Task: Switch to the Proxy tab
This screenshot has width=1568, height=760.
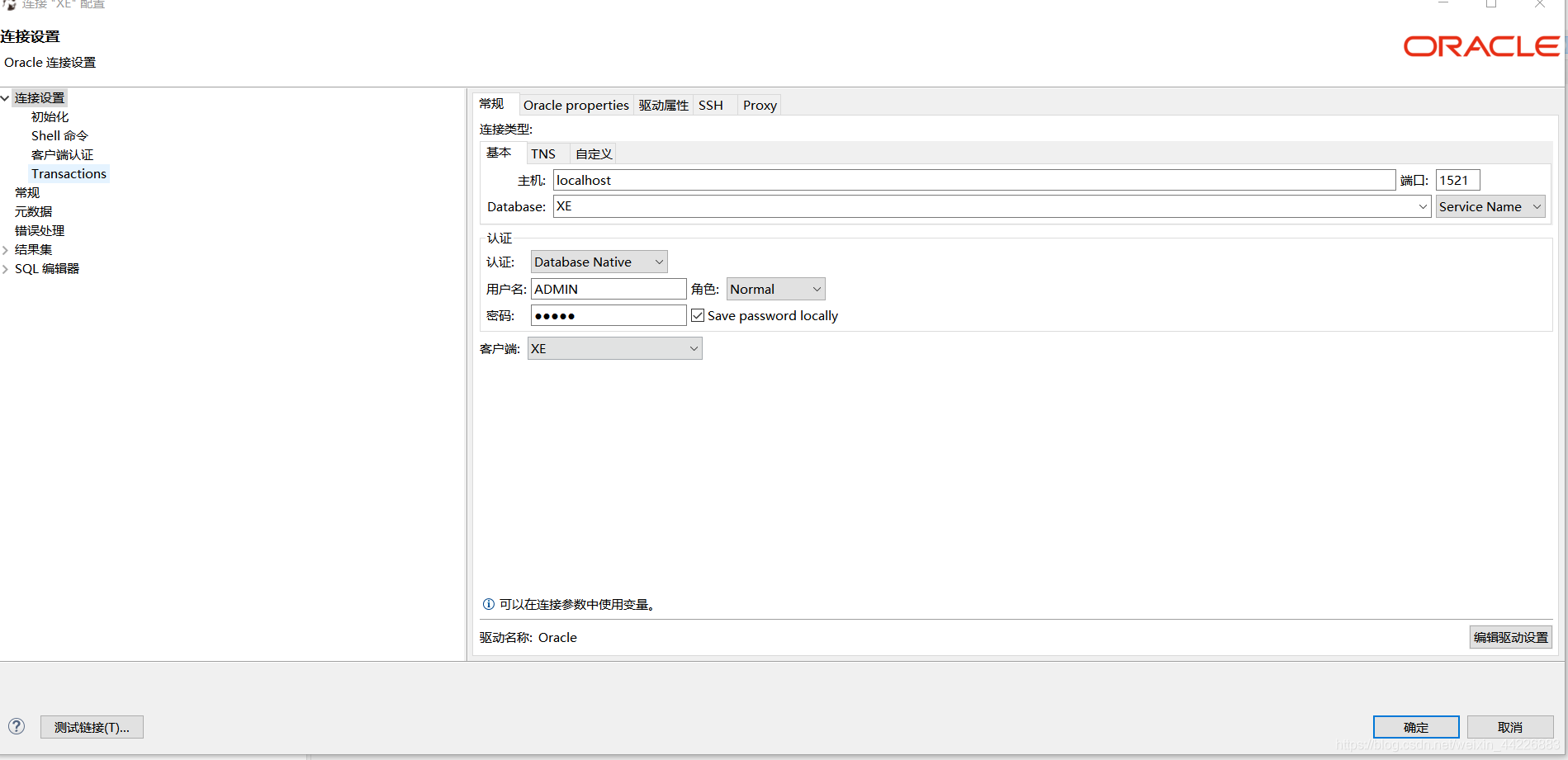Action: pyautogui.click(x=760, y=105)
